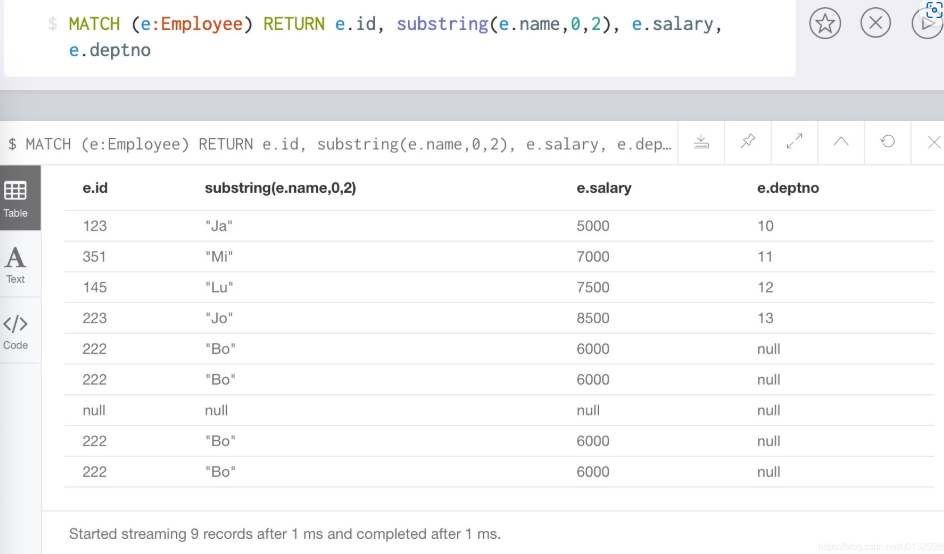The height and width of the screenshot is (554, 944).
Task: Rerun the query with refresh icon
Action: tap(887, 142)
